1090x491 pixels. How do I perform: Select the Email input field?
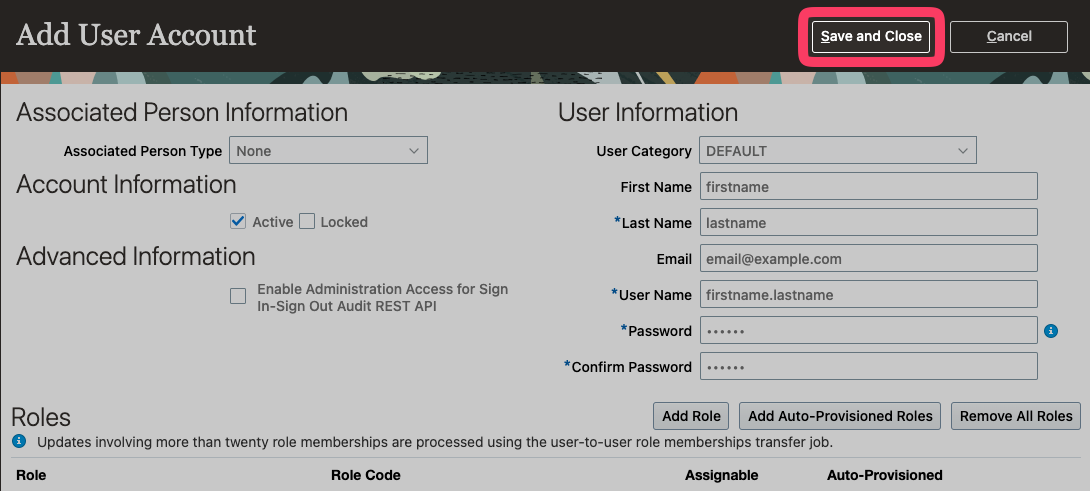(x=868, y=259)
